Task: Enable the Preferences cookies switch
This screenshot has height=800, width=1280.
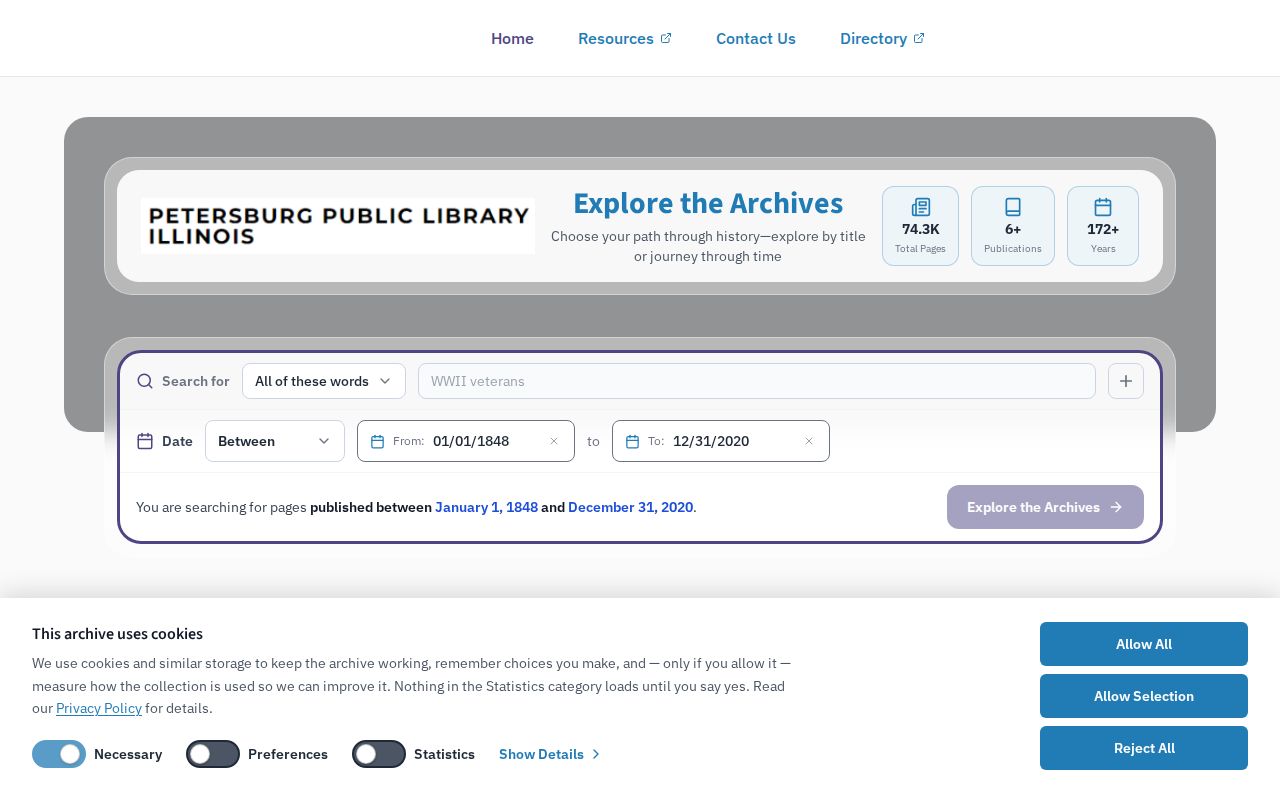Action: coord(213,754)
